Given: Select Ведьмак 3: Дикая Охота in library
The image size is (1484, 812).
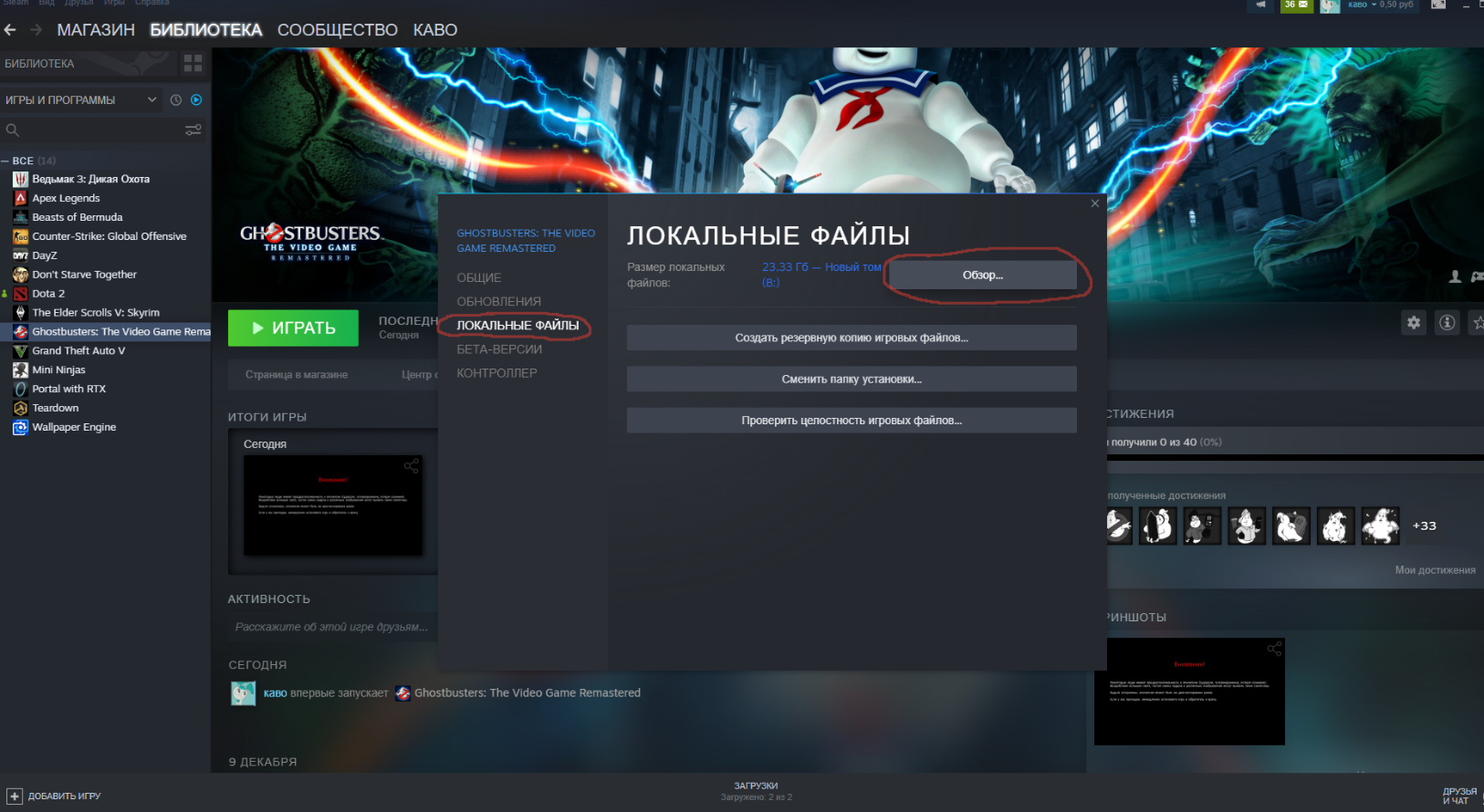Looking at the screenshot, I should coord(91,179).
